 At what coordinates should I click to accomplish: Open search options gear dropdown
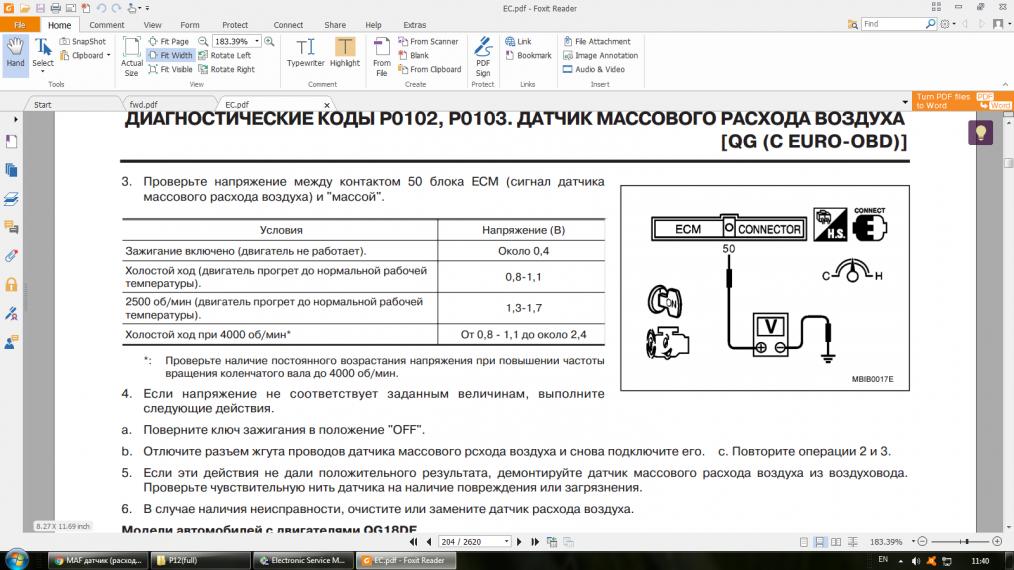pyautogui.click(x=947, y=24)
